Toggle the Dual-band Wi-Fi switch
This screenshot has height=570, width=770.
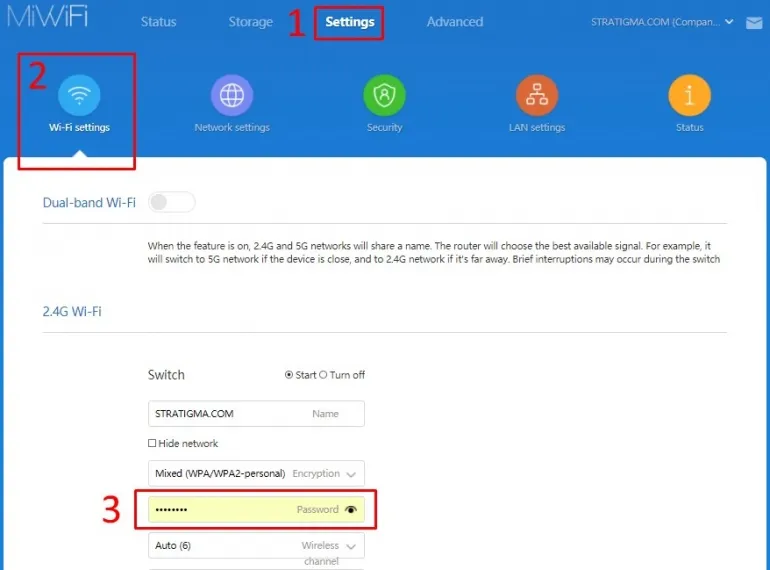pos(171,203)
